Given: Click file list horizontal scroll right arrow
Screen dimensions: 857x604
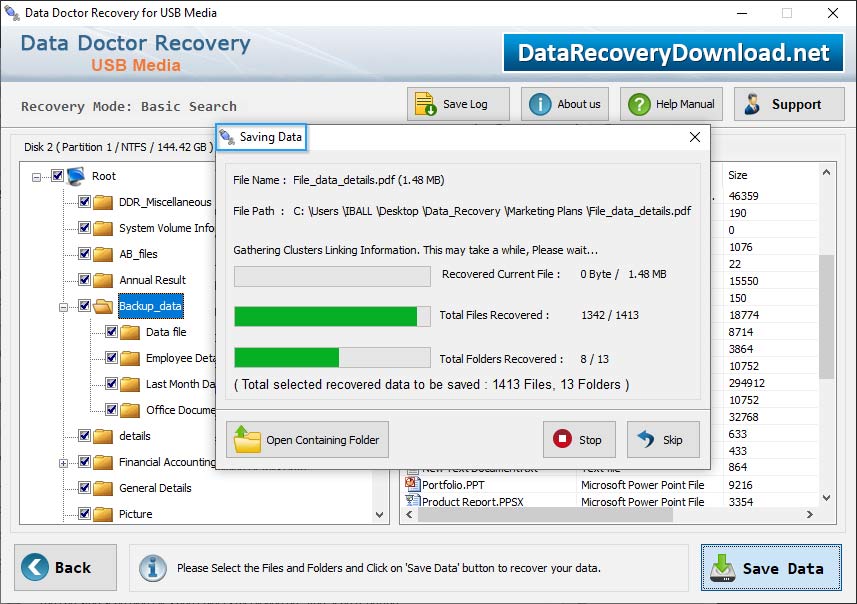Looking at the screenshot, I should tap(809, 514).
